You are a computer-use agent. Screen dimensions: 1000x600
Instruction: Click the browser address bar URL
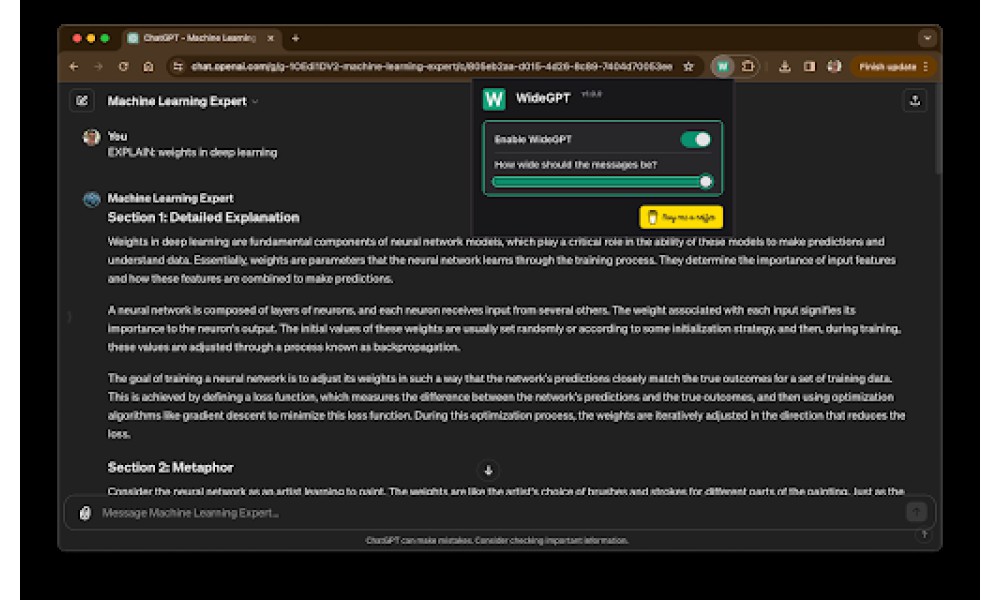pos(431,66)
